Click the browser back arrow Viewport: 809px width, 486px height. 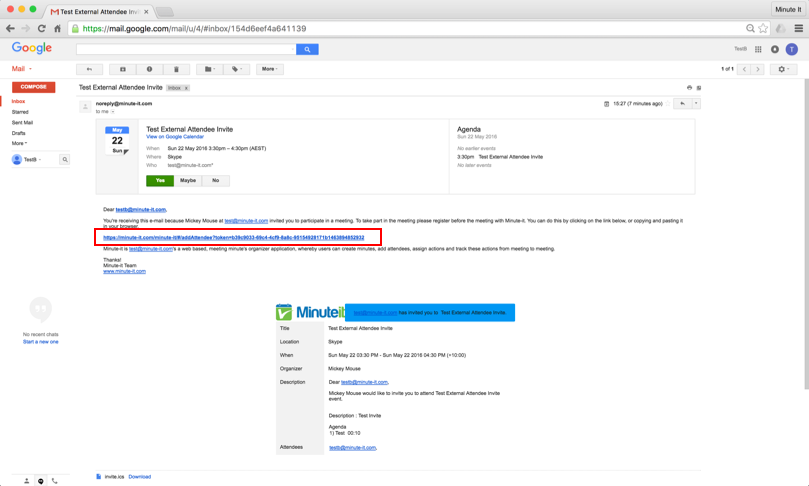(x=10, y=28)
